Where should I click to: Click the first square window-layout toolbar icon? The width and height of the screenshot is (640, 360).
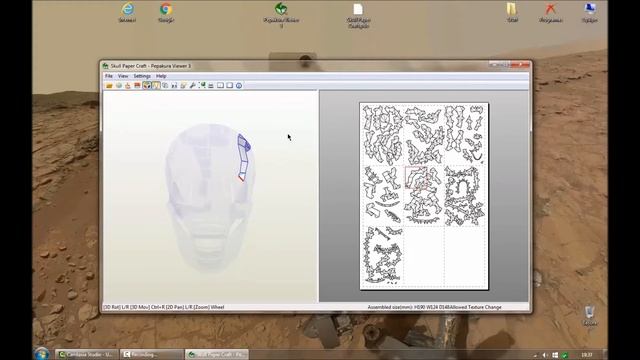pyautogui.click(x=220, y=85)
